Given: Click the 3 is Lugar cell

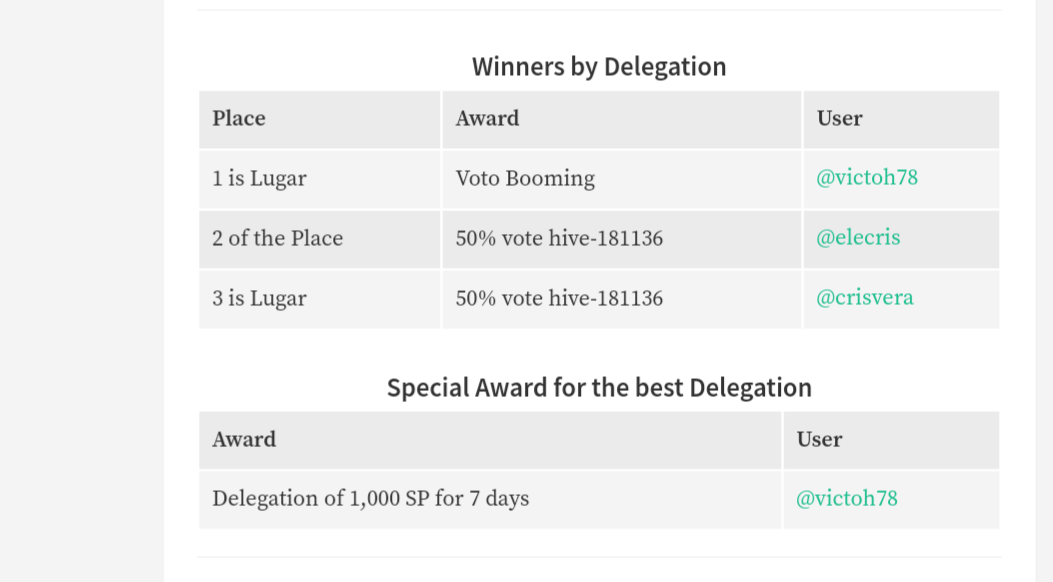Looking at the screenshot, I should [320, 299].
